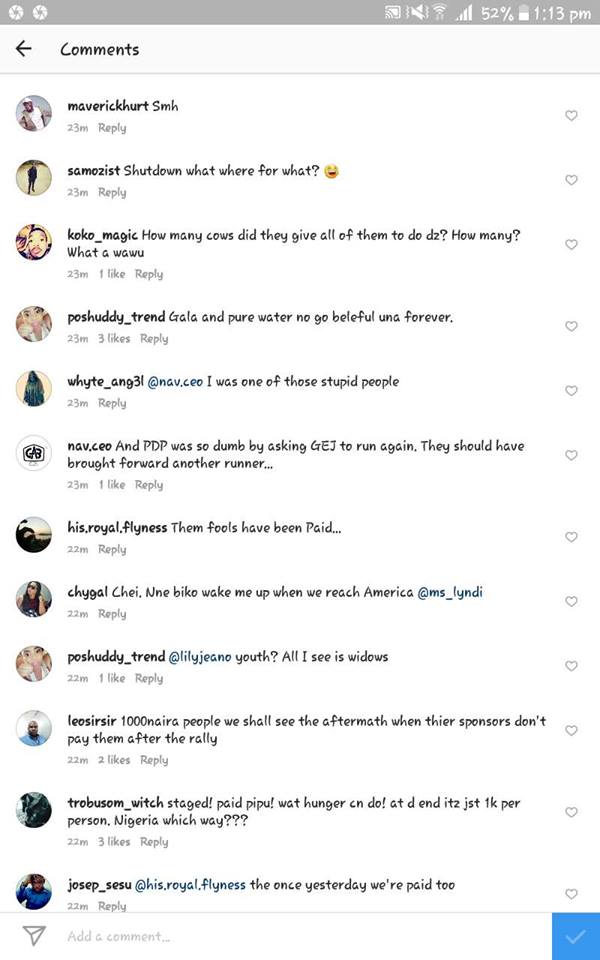Focus the 'Add a comment' field
The height and width of the screenshot is (960, 600).
(x=300, y=936)
